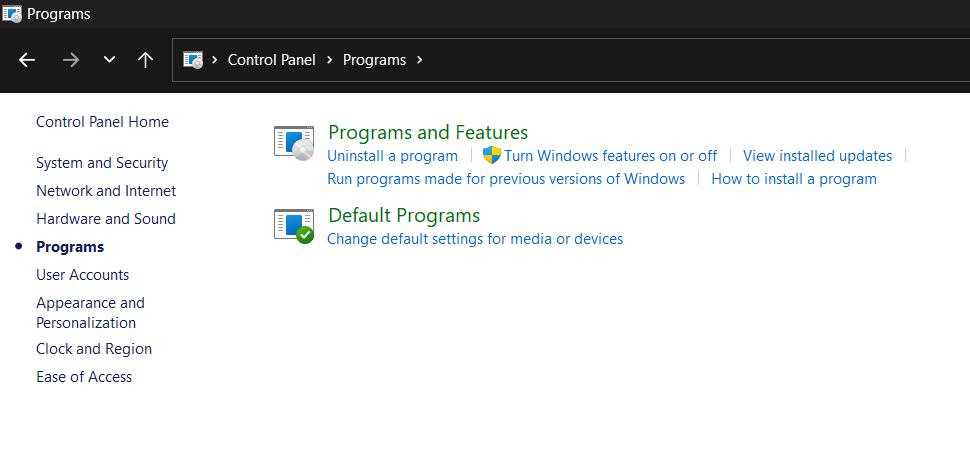Image resolution: width=970 pixels, height=456 pixels.
Task: Open Hardware and Sound category
Action: (106, 218)
